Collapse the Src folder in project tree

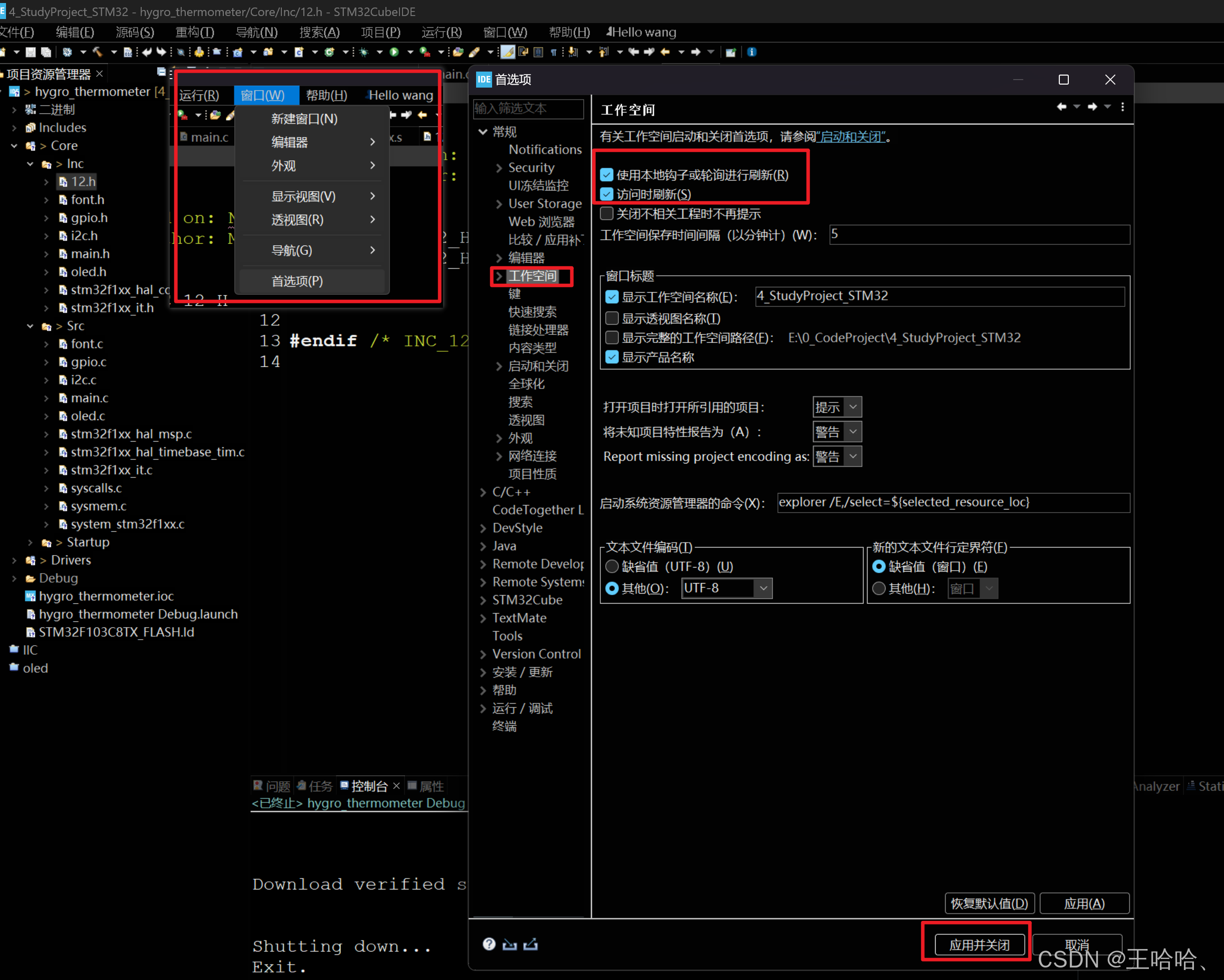pyautogui.click(x=30, y=326)
